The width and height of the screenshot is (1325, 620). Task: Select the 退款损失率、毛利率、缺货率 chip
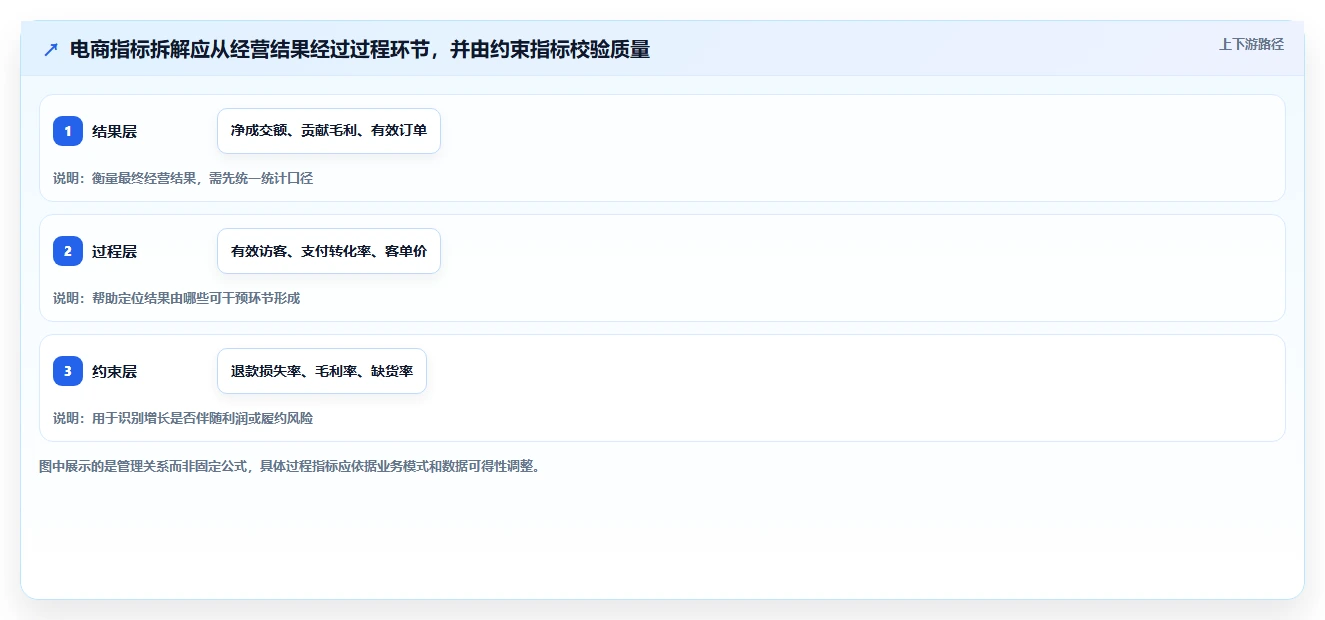[x=322, y=371]
